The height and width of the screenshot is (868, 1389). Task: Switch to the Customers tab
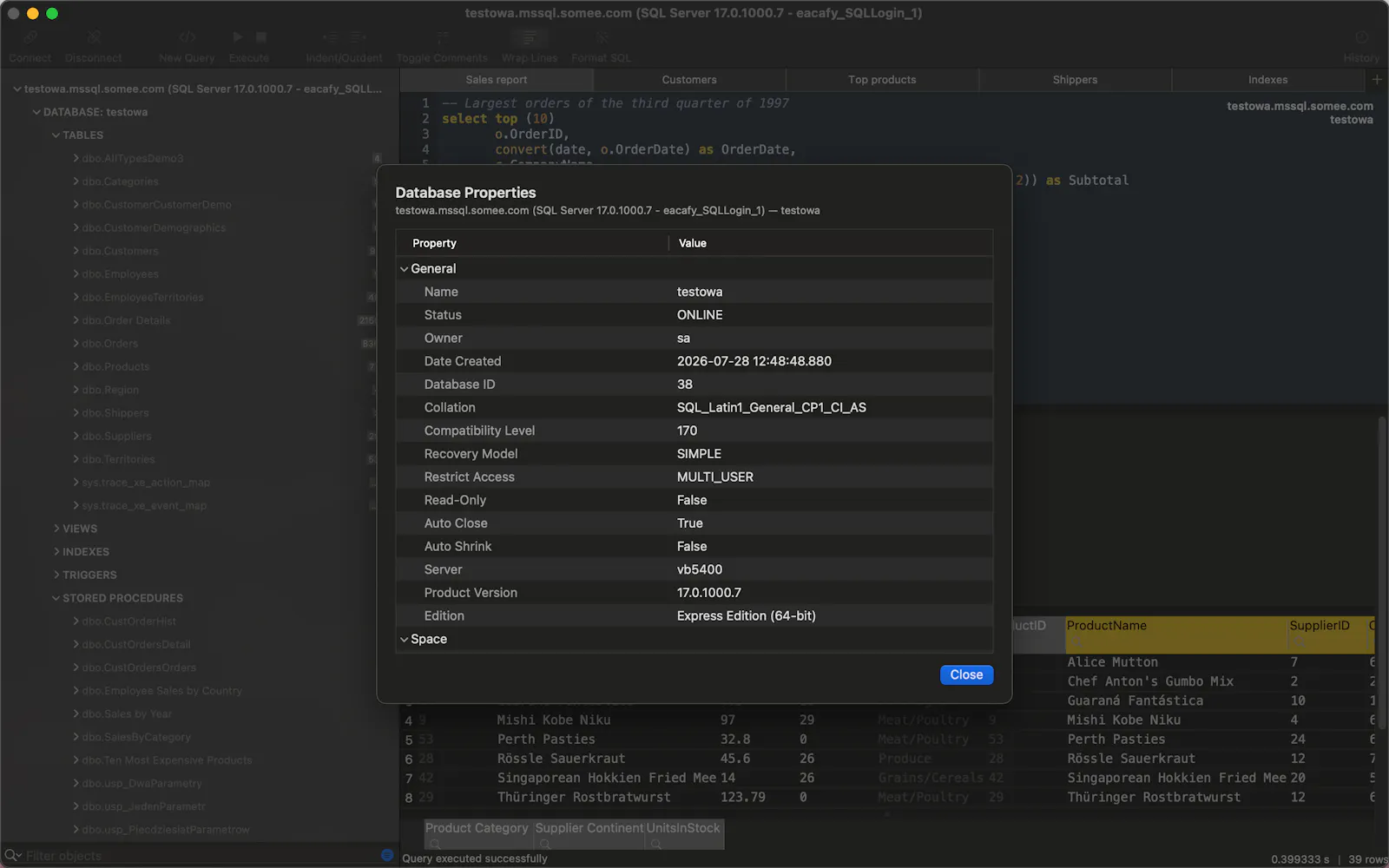689,80
